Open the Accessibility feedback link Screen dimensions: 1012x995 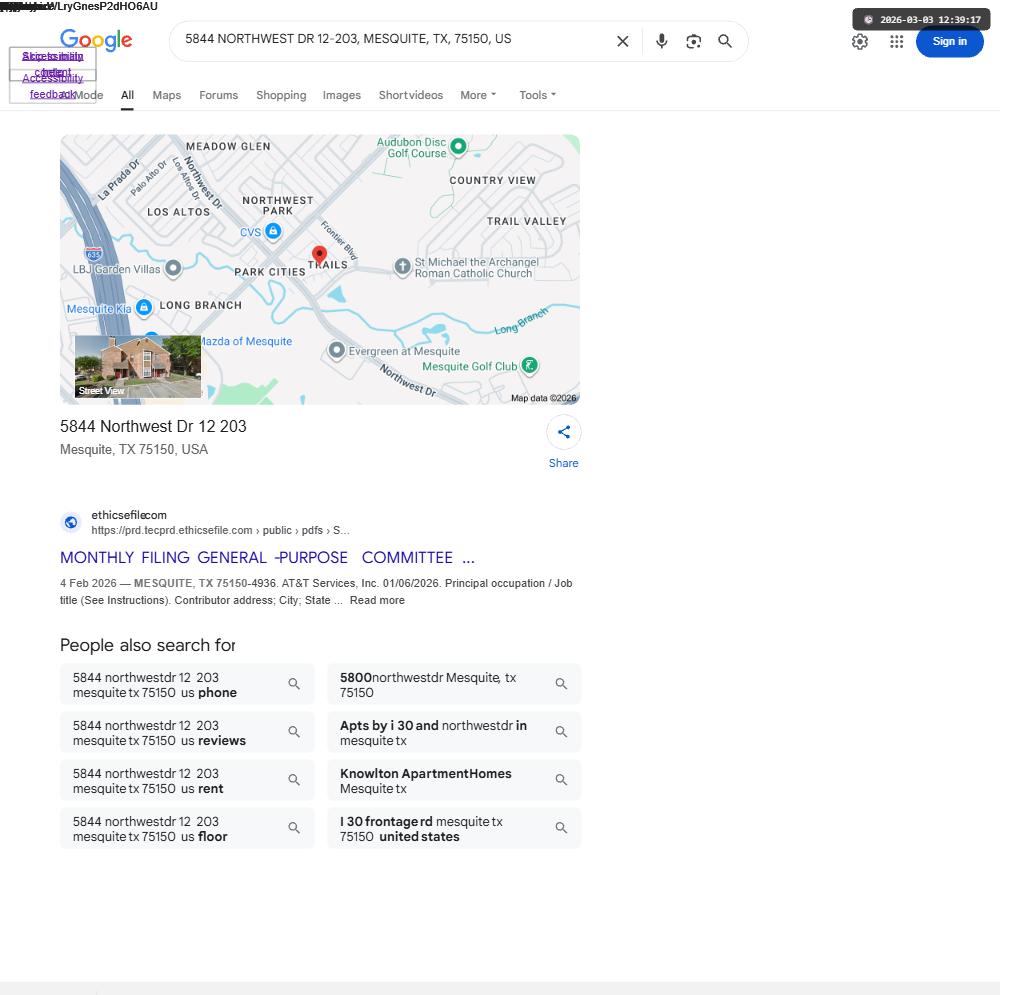pyautogui.click(x=52, y=86)
